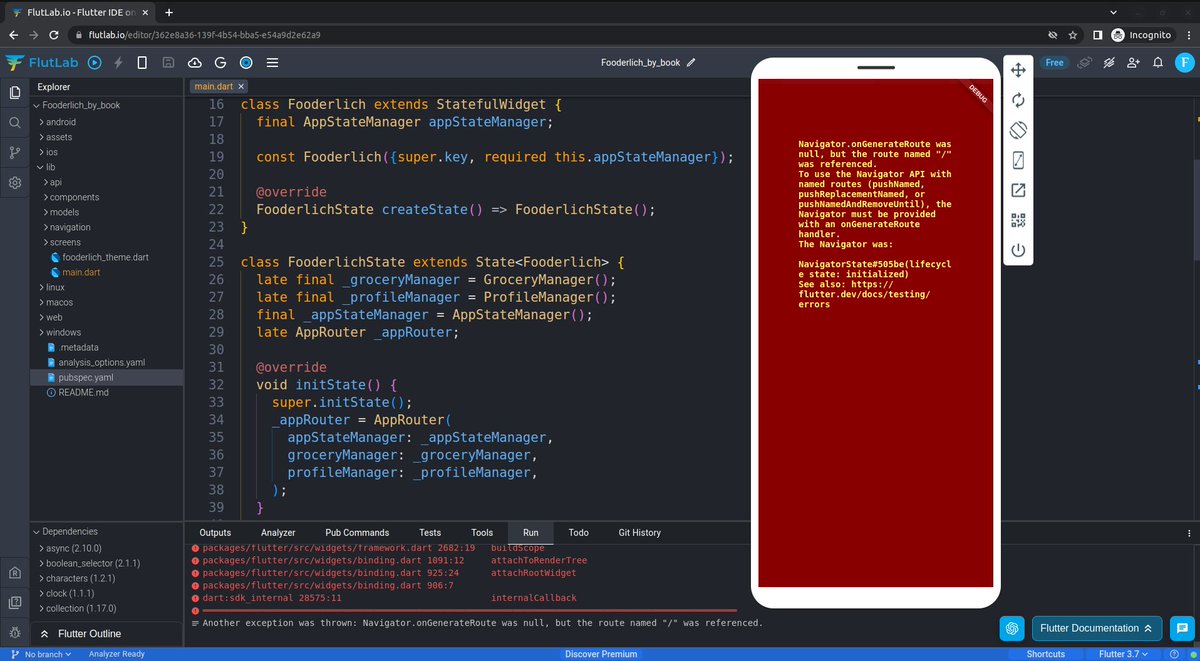
Task: Click the notifications bell icon
Action: [x=1158, y=62]
